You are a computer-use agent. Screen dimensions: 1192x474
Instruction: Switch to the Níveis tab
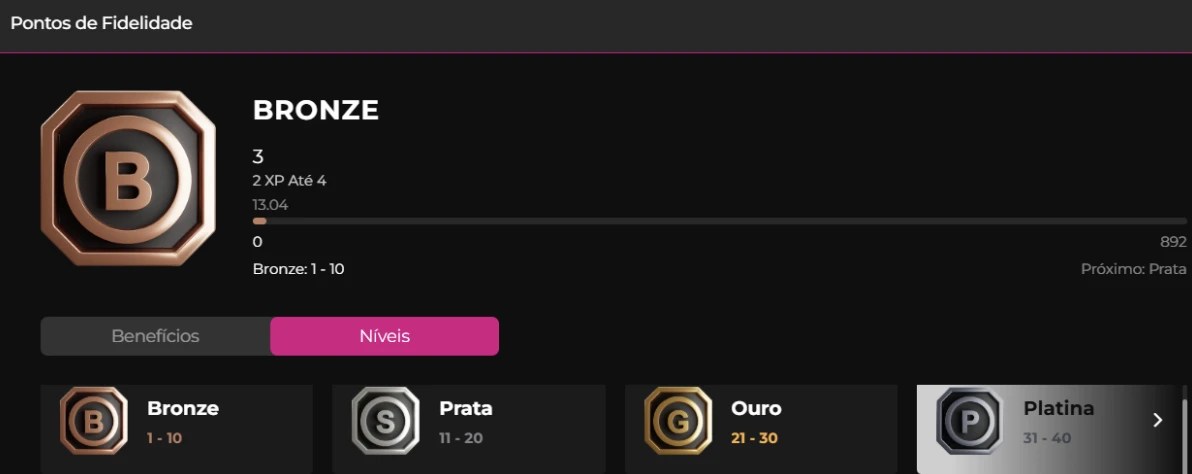385,336
